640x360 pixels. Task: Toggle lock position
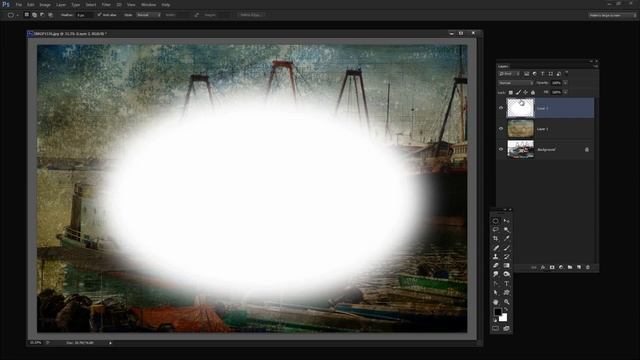(525, 93)
